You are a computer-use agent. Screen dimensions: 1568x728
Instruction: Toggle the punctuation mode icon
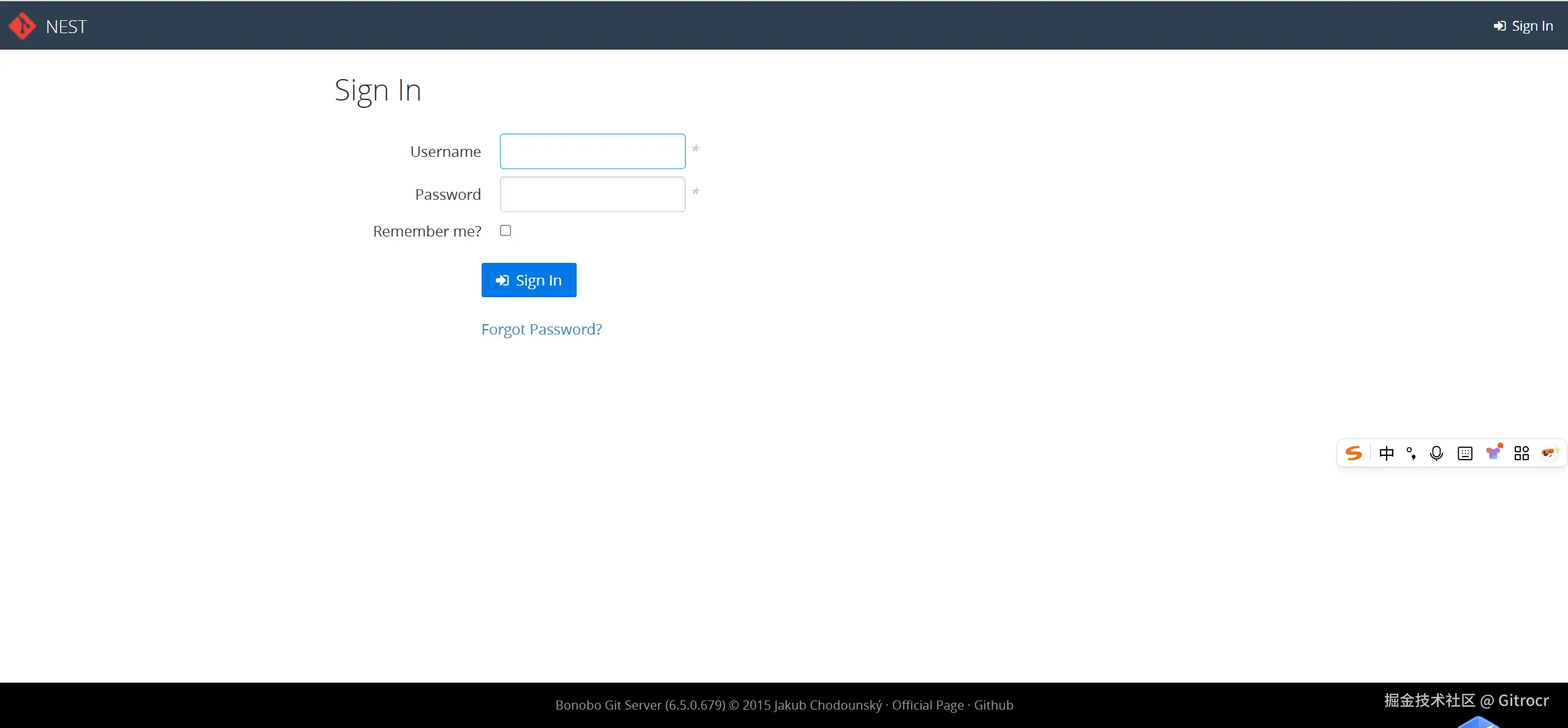pyautogui.click(x=1411, y=453)
